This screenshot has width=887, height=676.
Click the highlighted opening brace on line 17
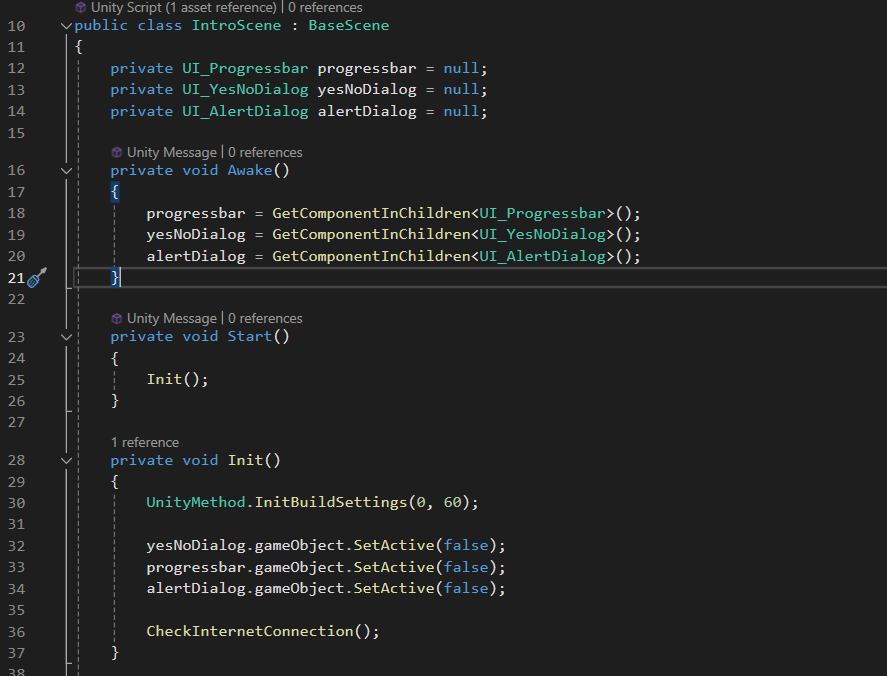pyautogui.click(x=115, y=192)
